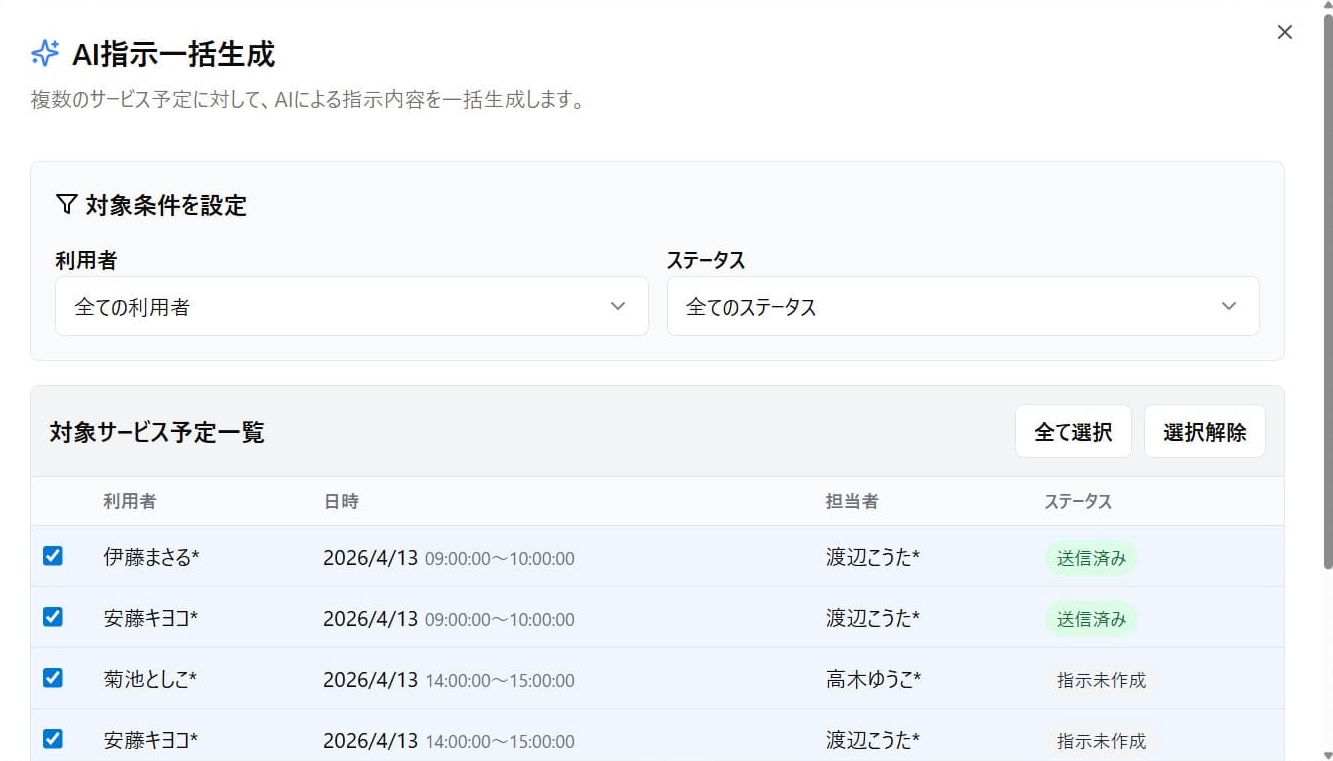
Task: Click the 日時 column header
Action: click(x=341, y=501)
